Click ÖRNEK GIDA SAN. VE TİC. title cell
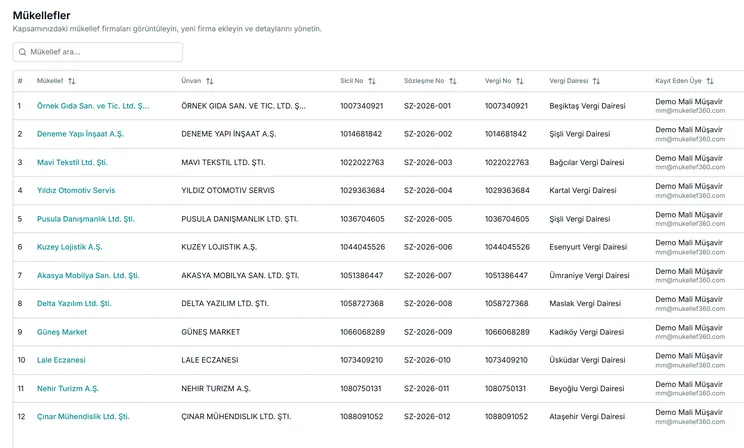 pos(243,106)
